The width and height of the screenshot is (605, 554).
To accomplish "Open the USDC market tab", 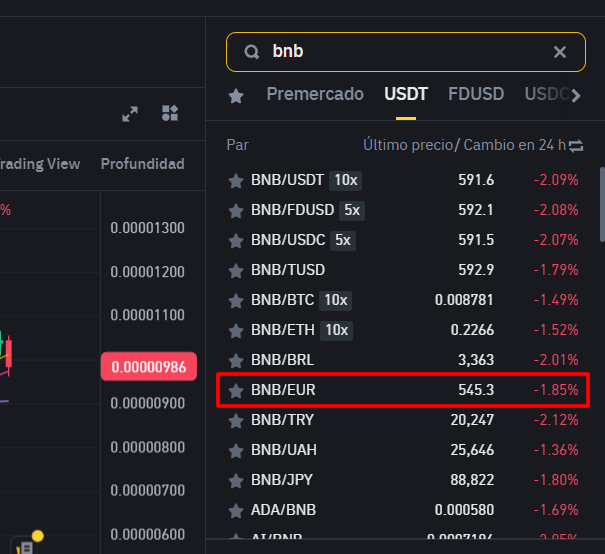I will [x=546, y=94].
